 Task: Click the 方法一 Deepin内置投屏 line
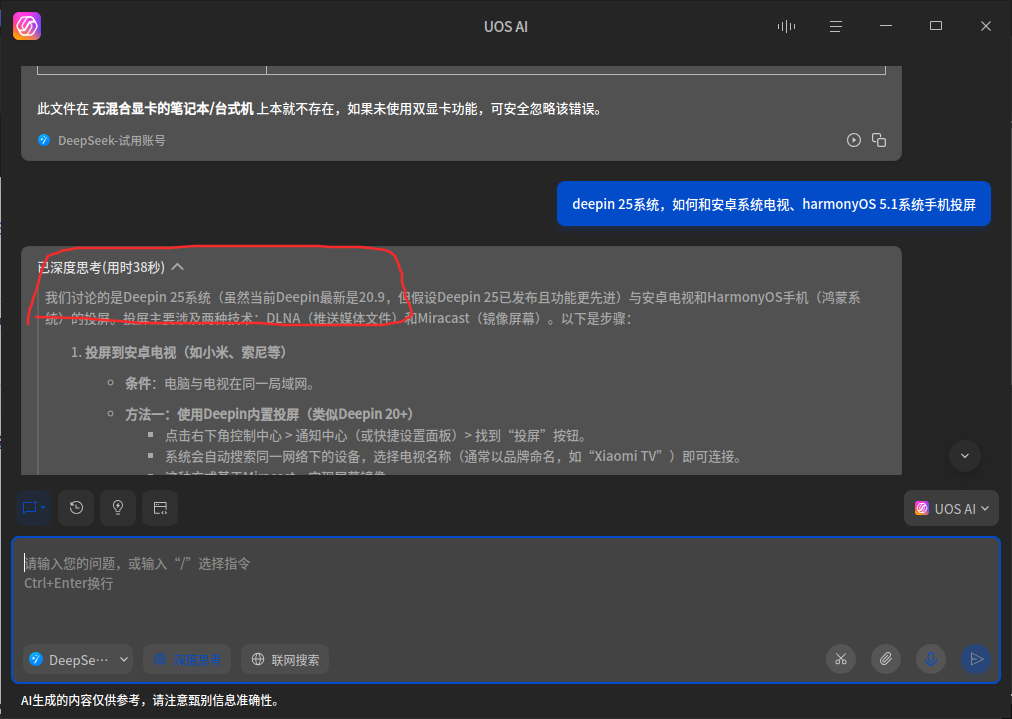coord(269,414)
